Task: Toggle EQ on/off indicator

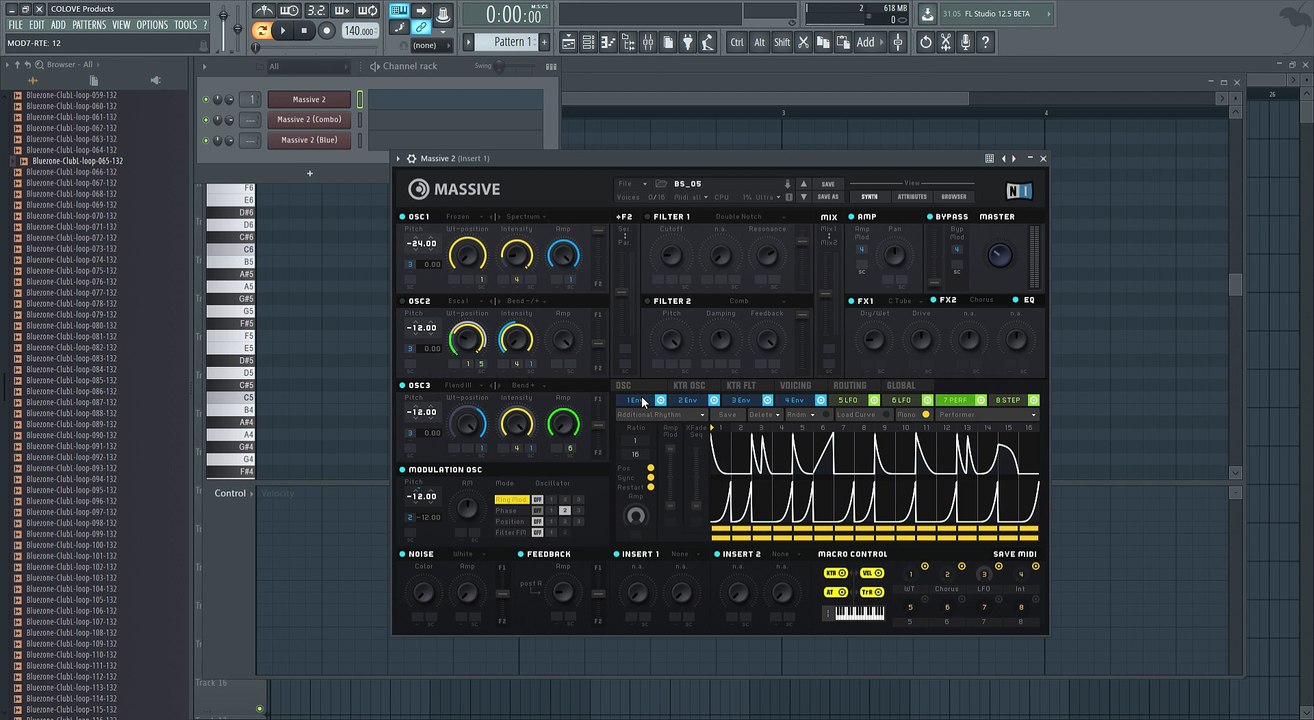Action: click(1016, 300)
